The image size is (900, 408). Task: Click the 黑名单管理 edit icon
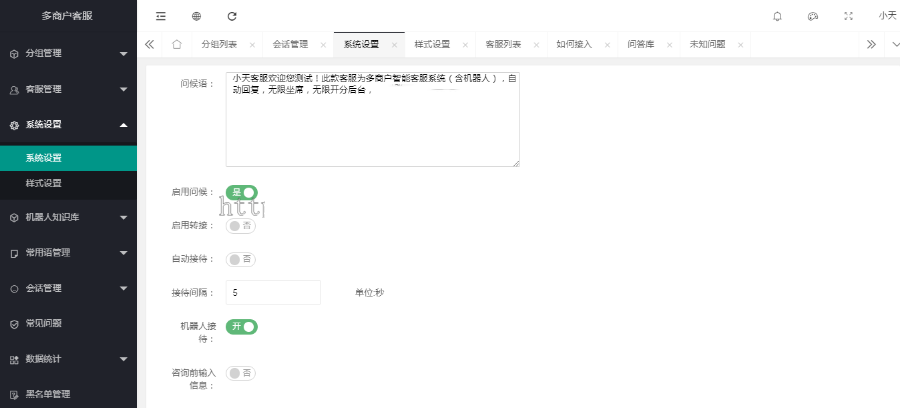[x=14, y=395]
